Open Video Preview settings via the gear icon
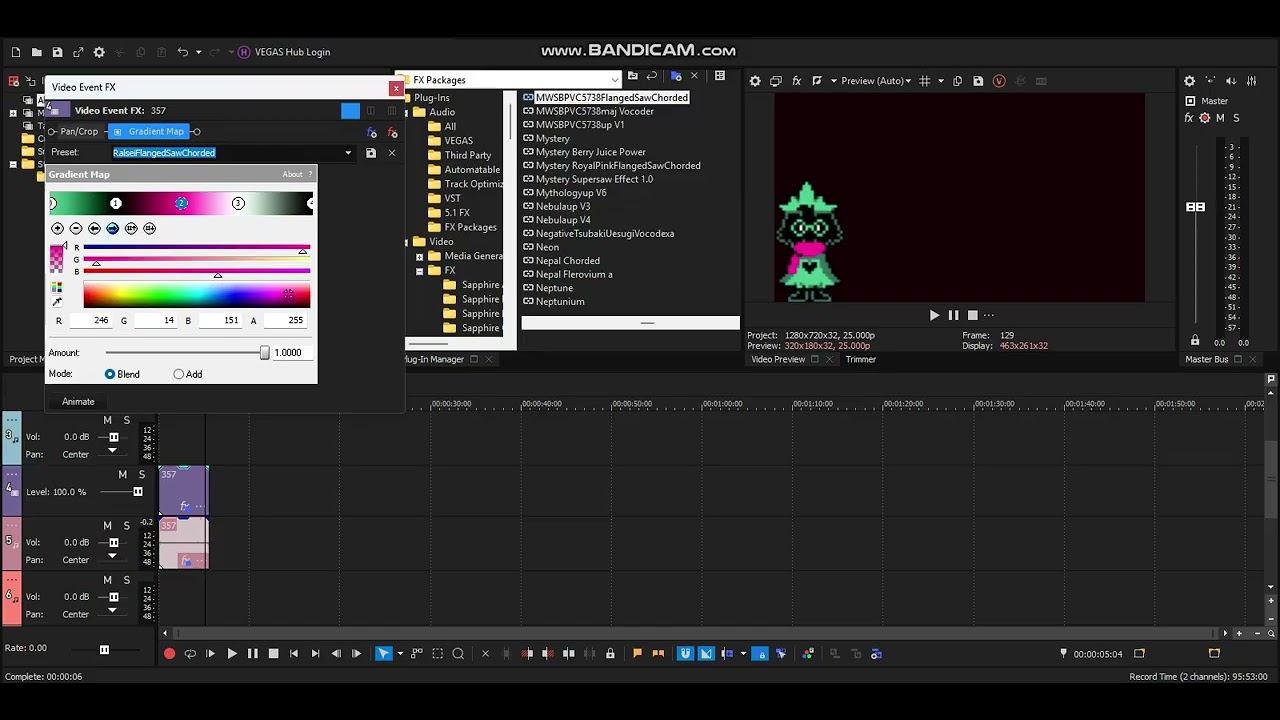 point(755,81)
